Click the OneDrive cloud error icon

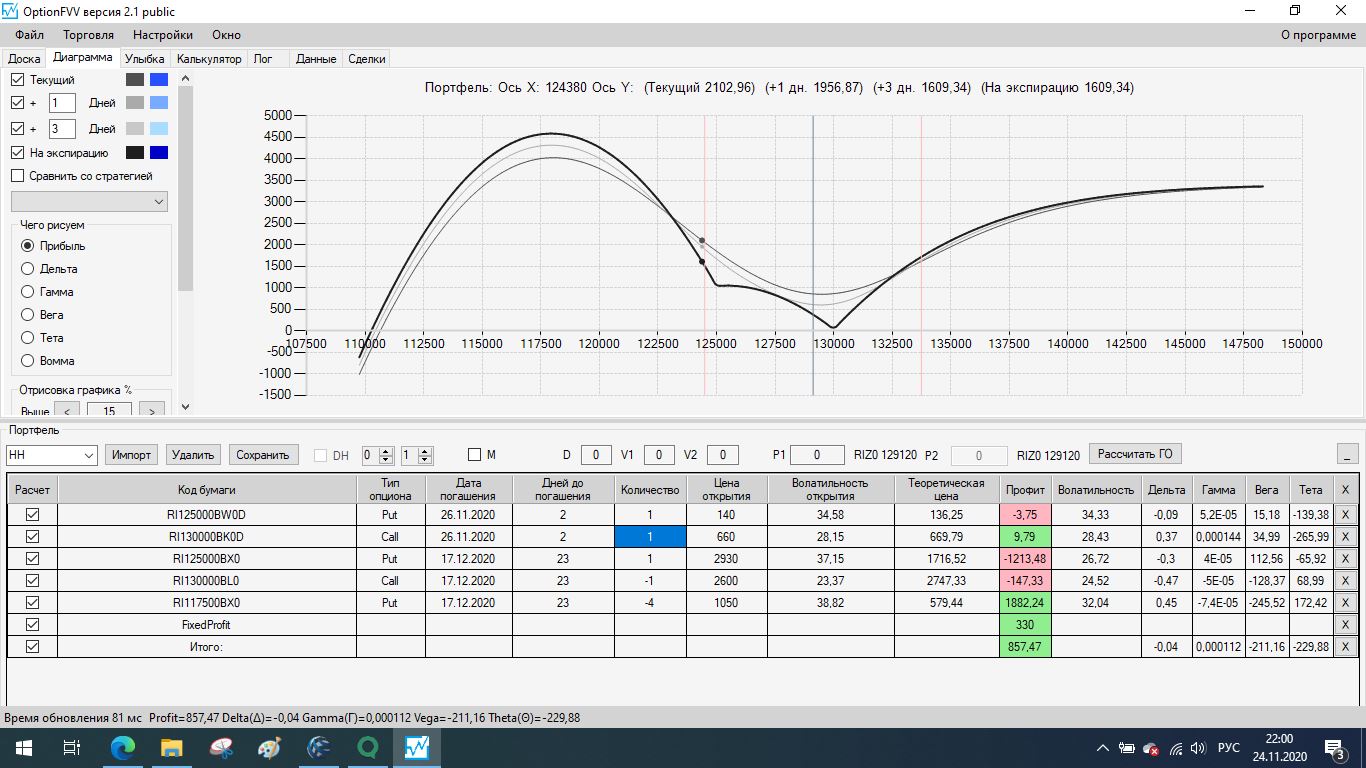[1151, 748]
